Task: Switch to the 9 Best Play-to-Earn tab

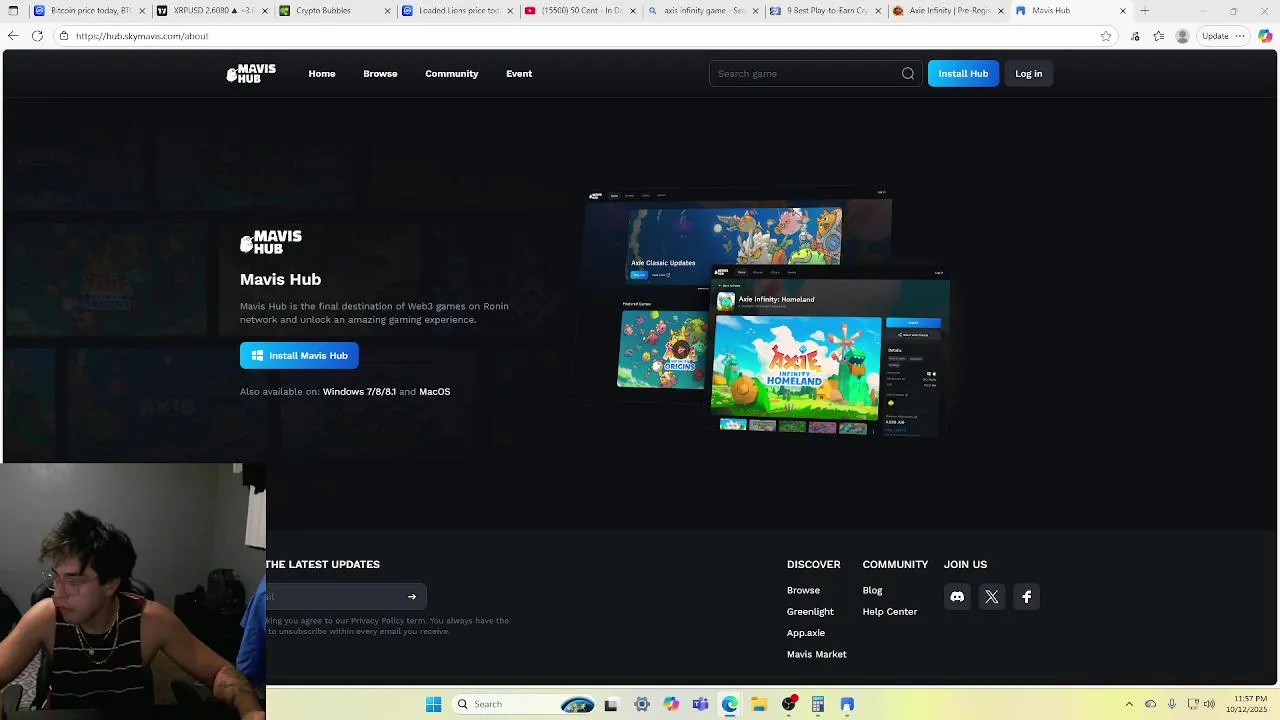Action: click(x=826, y=11)
